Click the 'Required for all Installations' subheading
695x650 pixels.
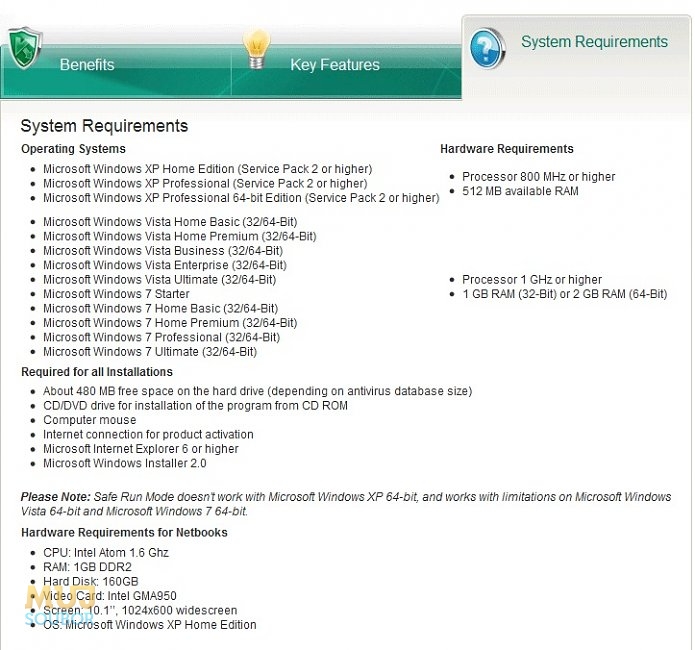tap(97, 372)
